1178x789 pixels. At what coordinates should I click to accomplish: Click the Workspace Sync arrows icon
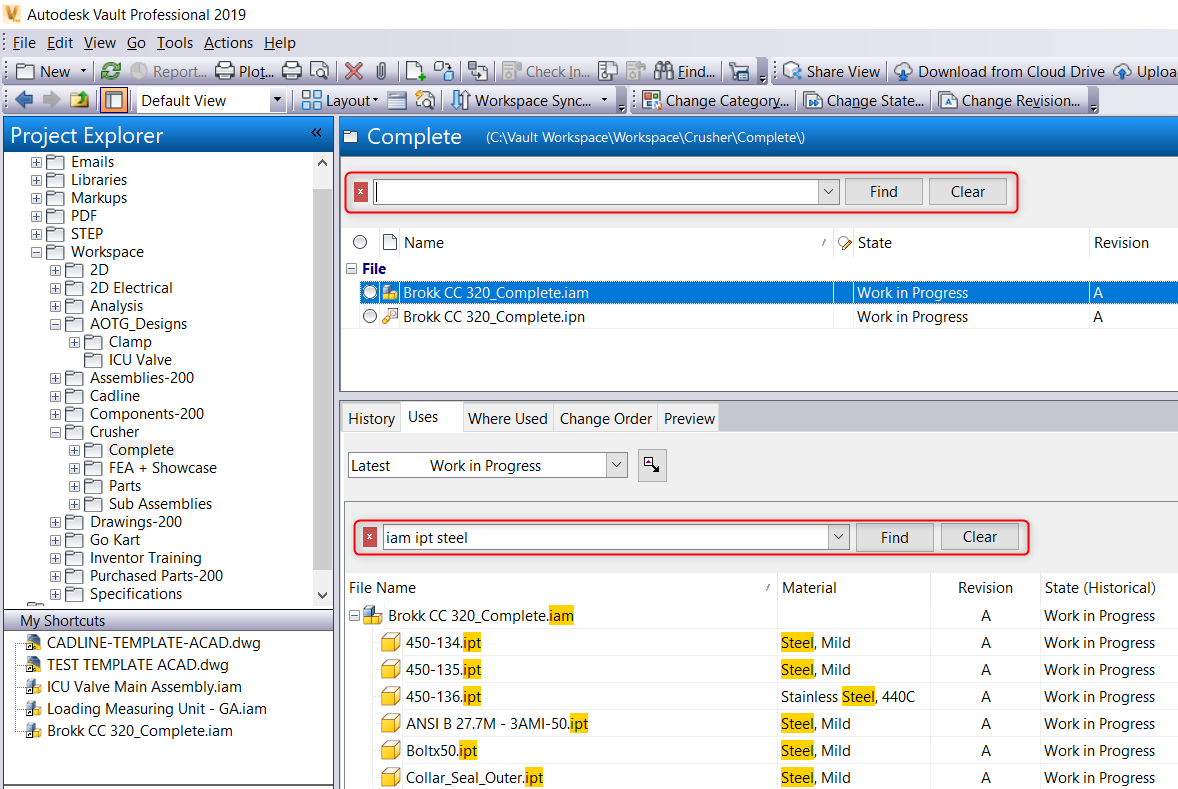point(461,100)
